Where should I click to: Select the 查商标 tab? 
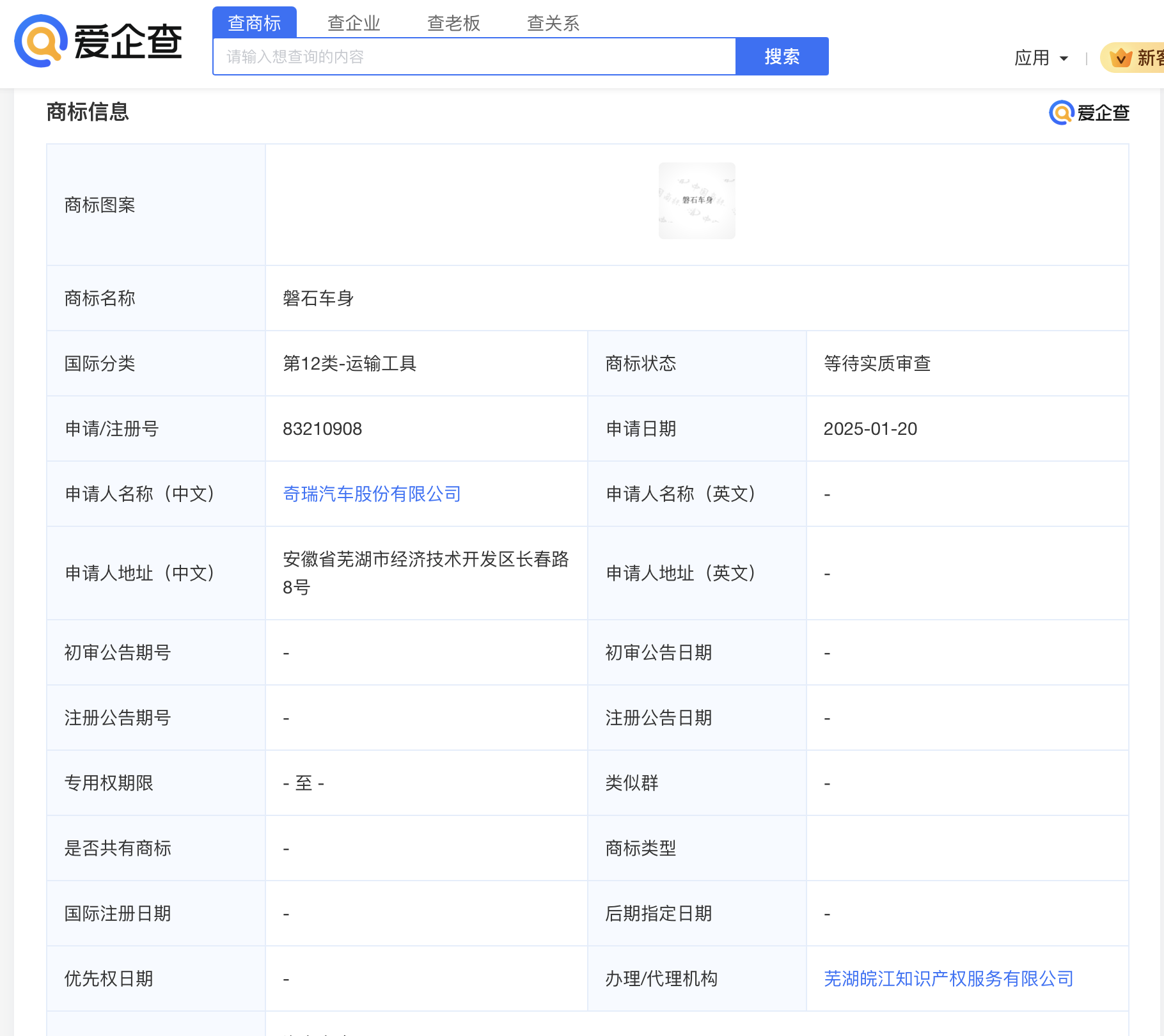pyautogui.click(x=255, y=23)
